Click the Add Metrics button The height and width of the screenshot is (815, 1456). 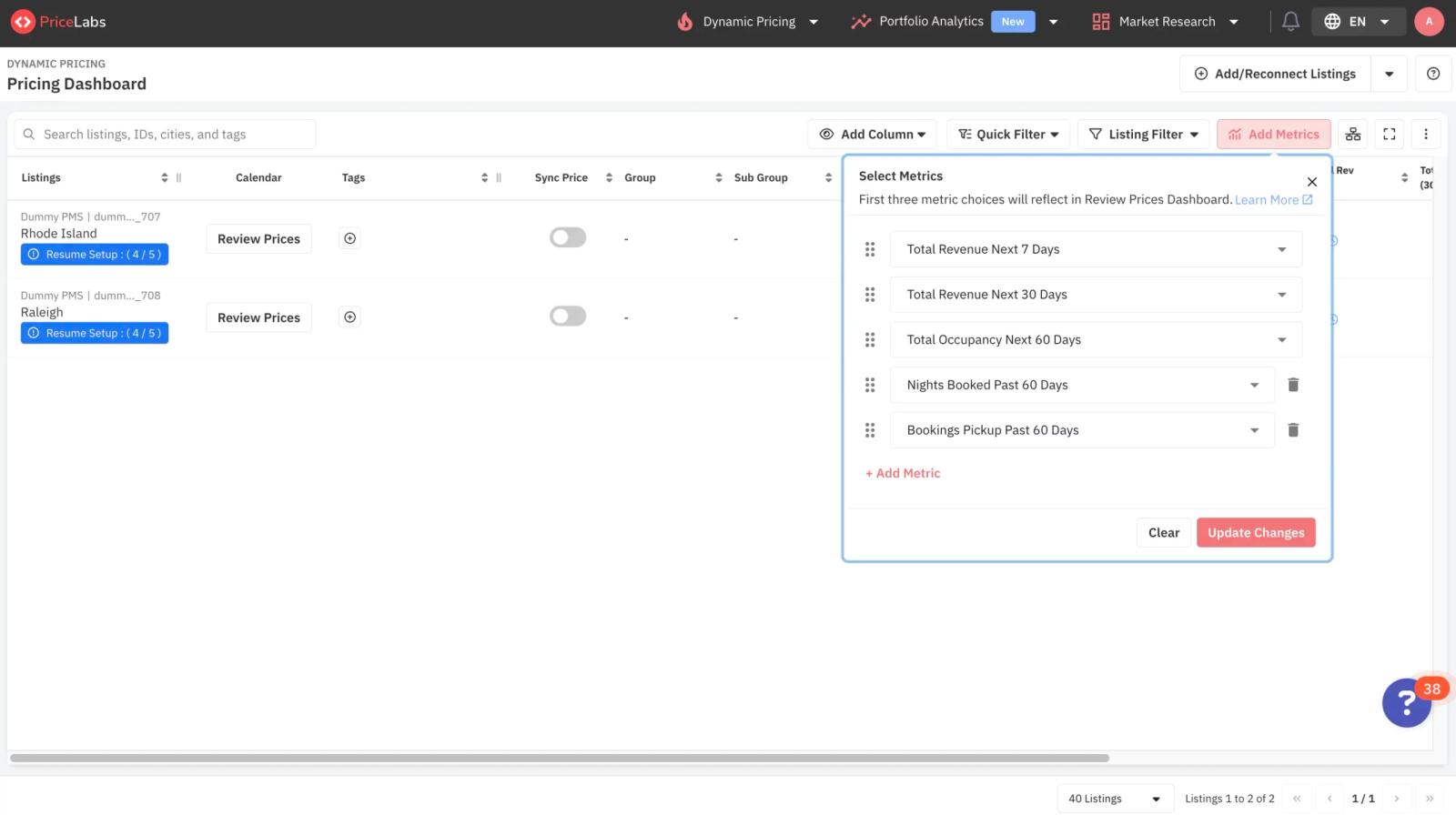coord(1274,135)
